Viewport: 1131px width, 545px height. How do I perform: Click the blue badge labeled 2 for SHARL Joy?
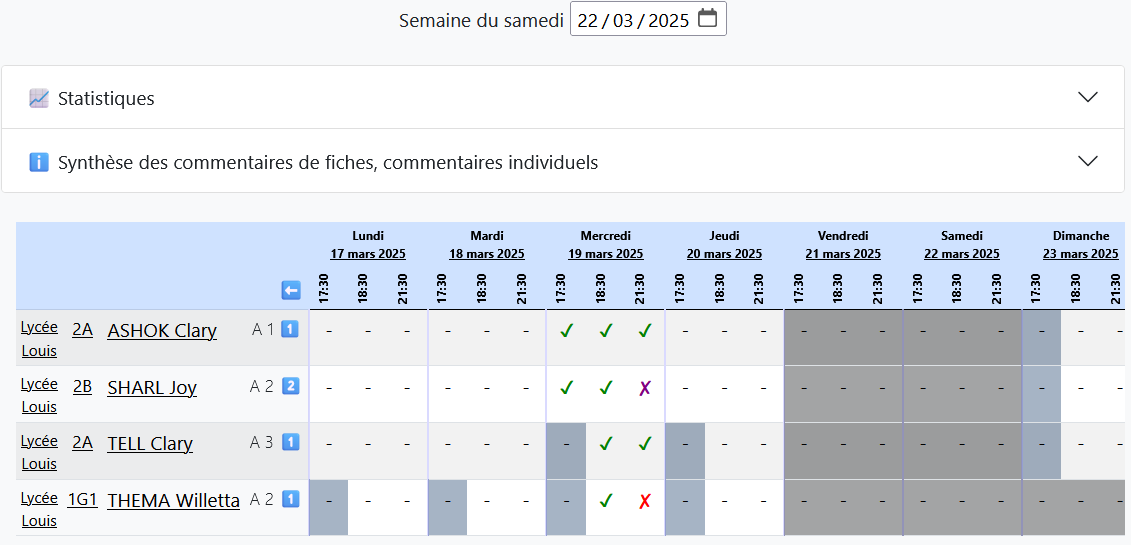click(x=290, y=386)
